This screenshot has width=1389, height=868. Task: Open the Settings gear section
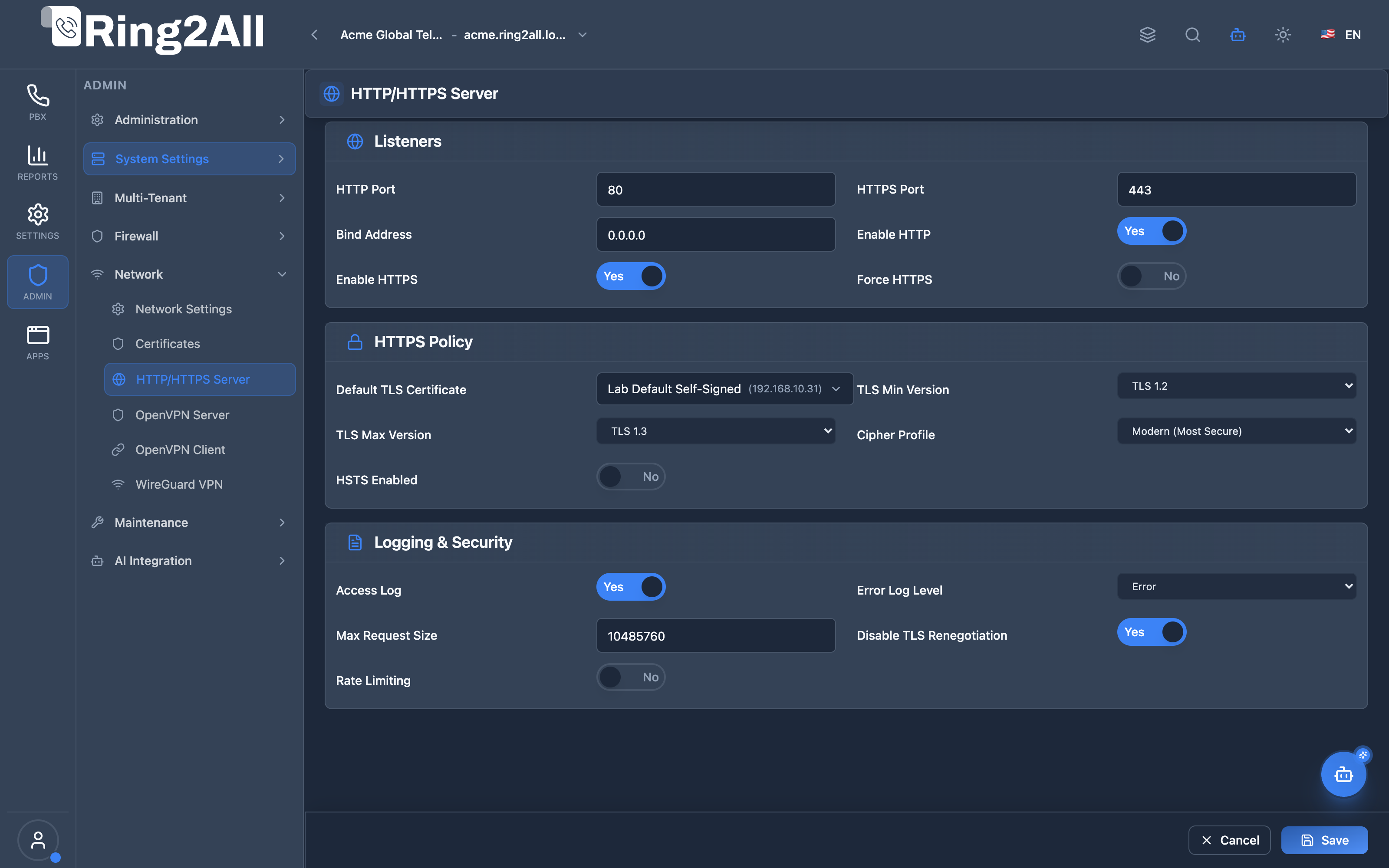37,222
